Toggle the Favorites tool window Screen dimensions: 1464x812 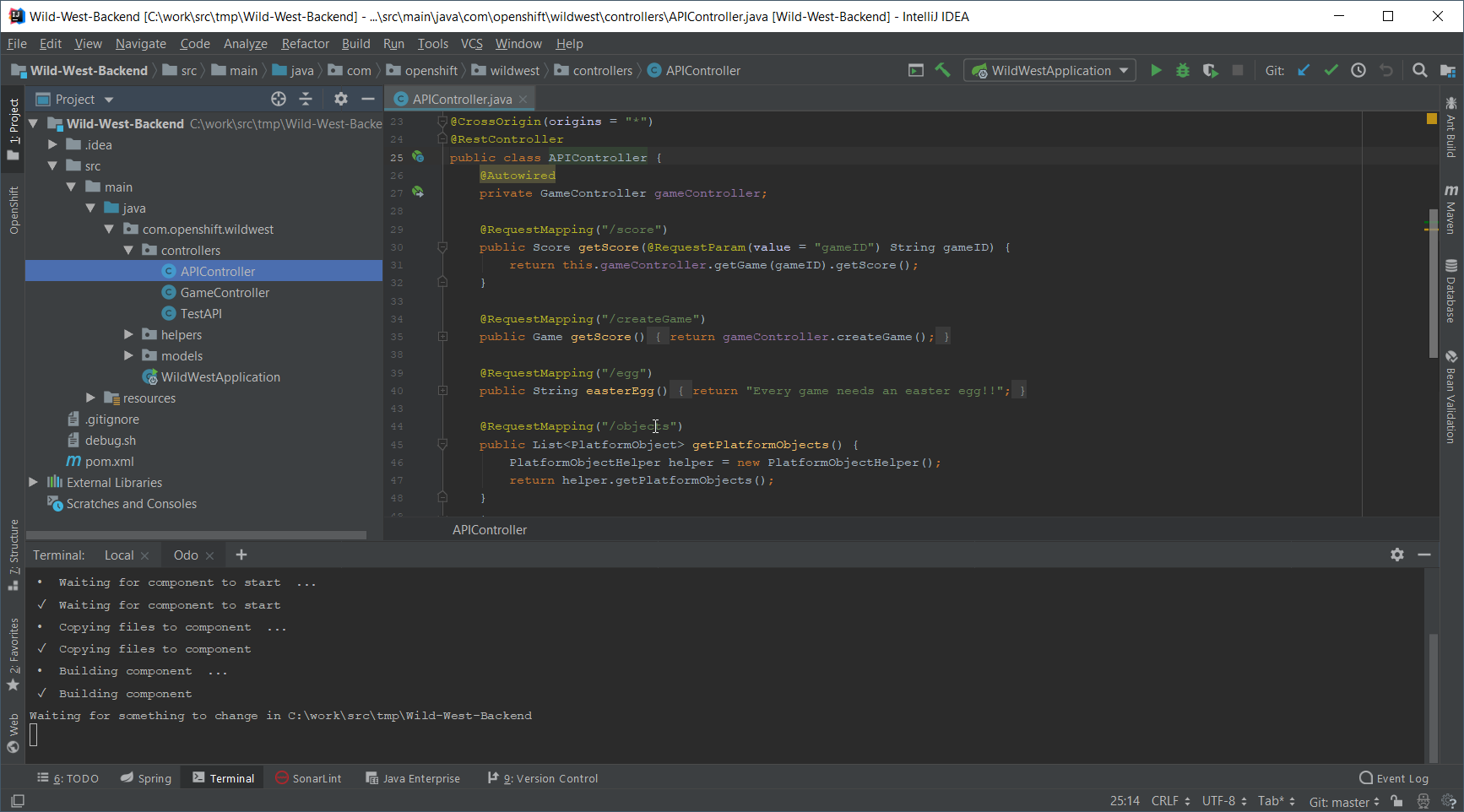coord(14,654)
